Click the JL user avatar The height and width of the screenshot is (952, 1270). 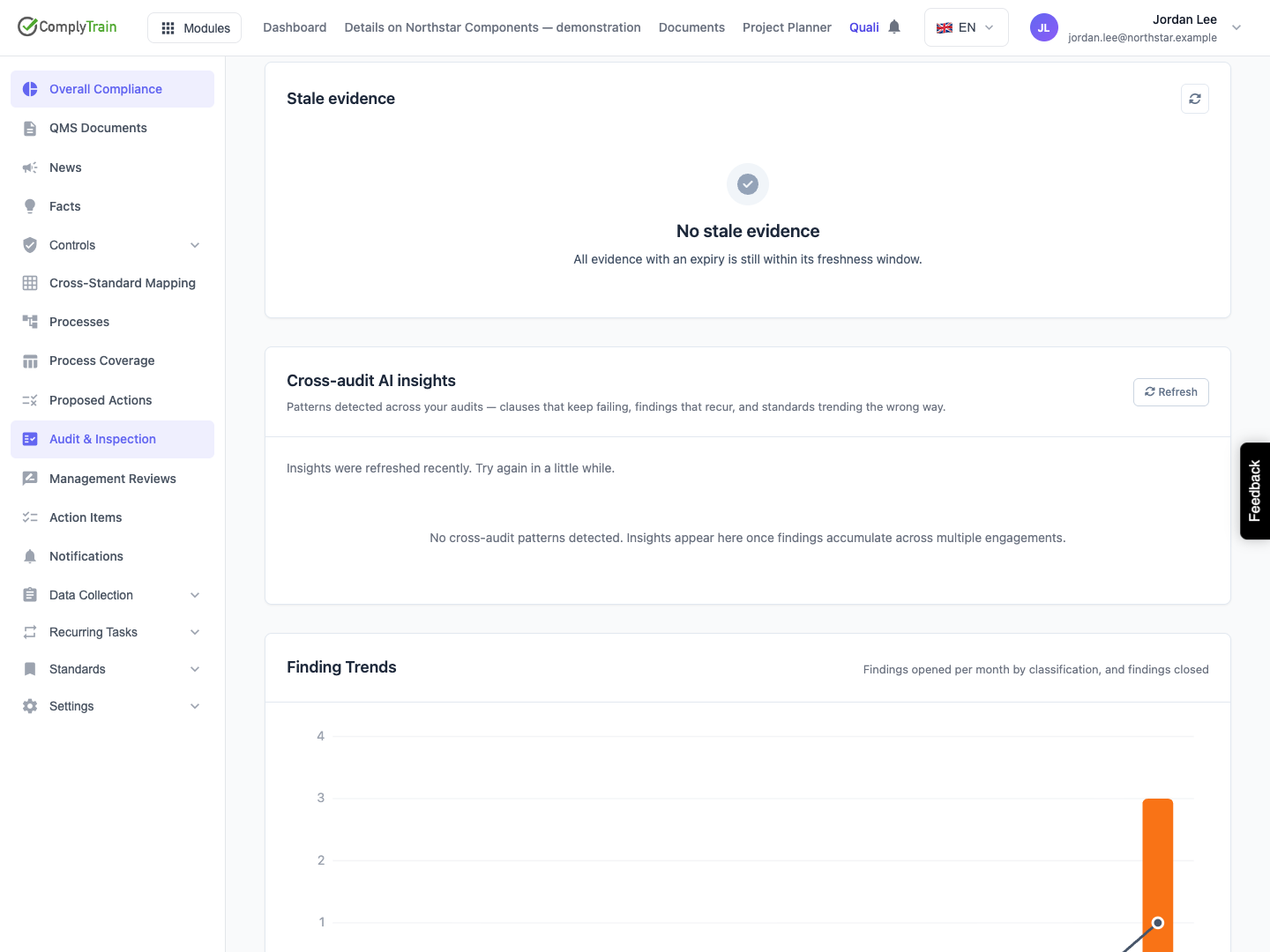click(x=1043, y=27)
